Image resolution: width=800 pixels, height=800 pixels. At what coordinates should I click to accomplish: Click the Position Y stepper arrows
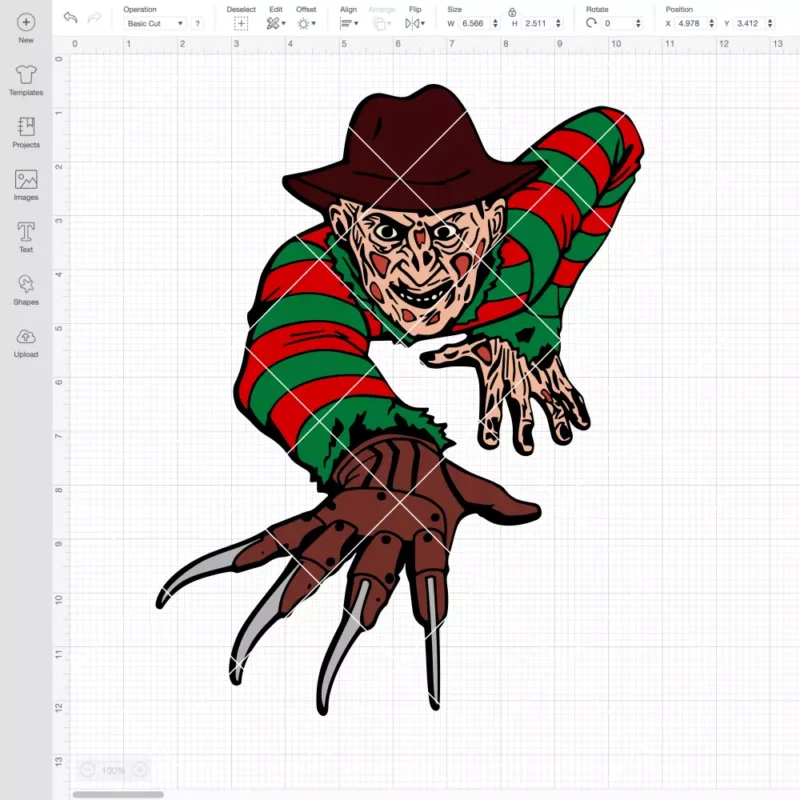point(770,23)
